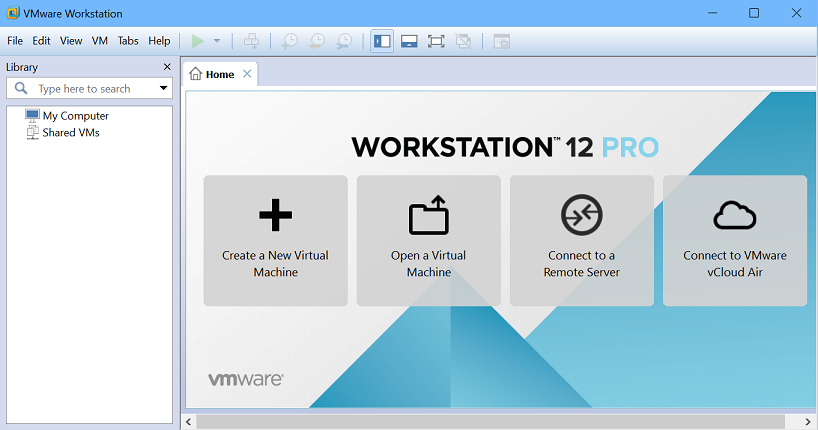Click the Send Ctrl+Alt+Del toolbar icon
Image resolution: width=818 pixels, height=430 pixels.
click(251, 41)
